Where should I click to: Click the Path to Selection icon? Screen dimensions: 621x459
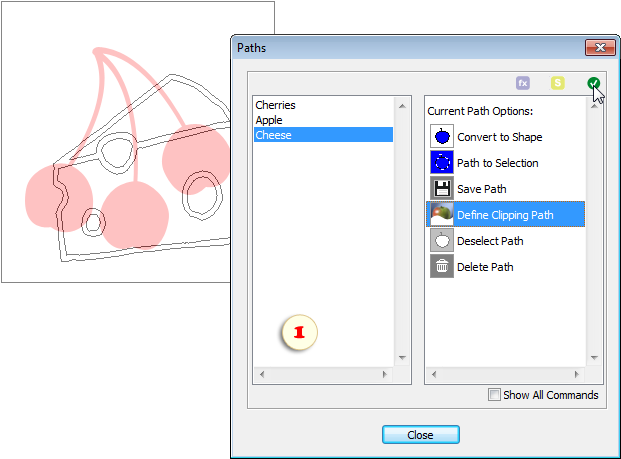pyautogui.click(x=442, y=162)
